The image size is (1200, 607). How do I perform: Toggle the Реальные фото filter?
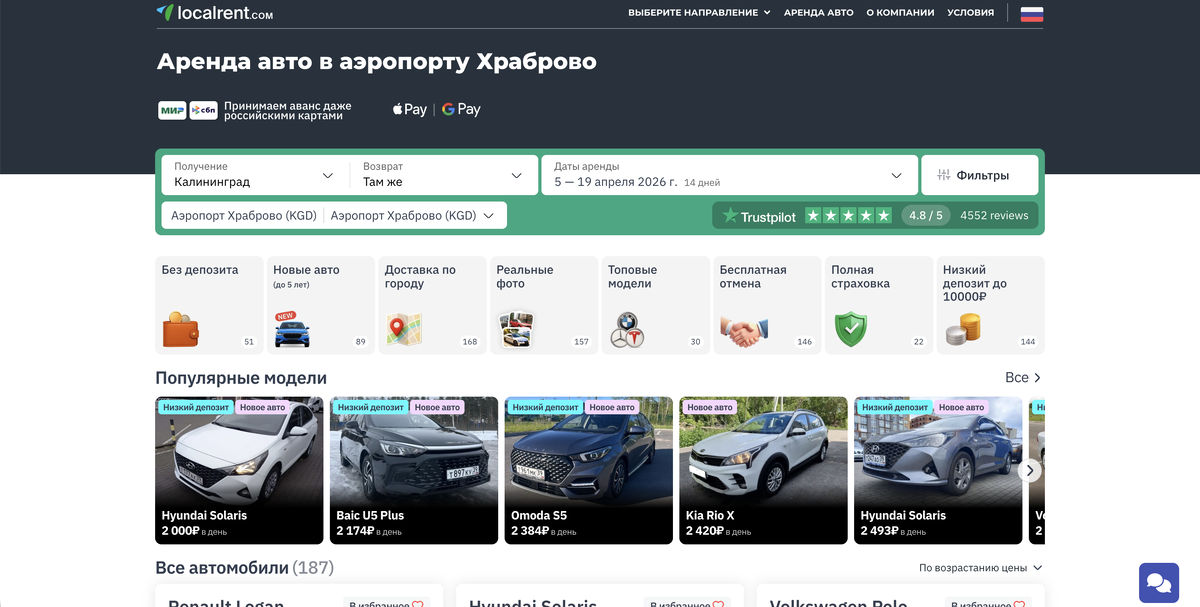pos(544,305)
